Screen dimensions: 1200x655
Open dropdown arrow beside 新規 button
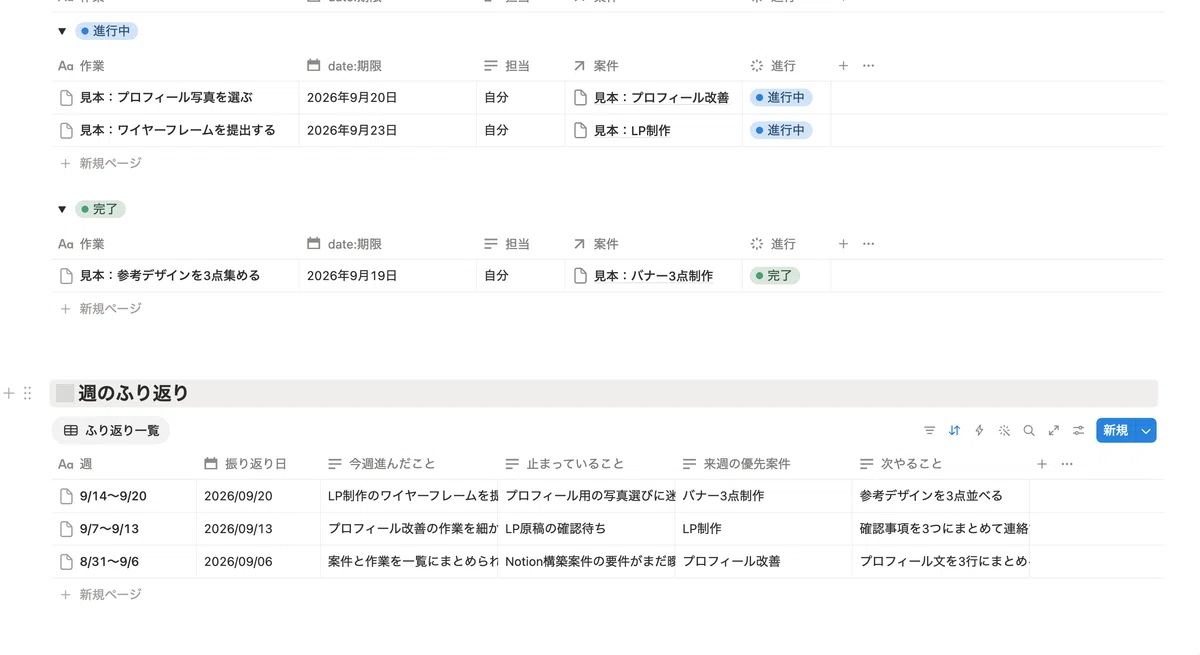1146,431
